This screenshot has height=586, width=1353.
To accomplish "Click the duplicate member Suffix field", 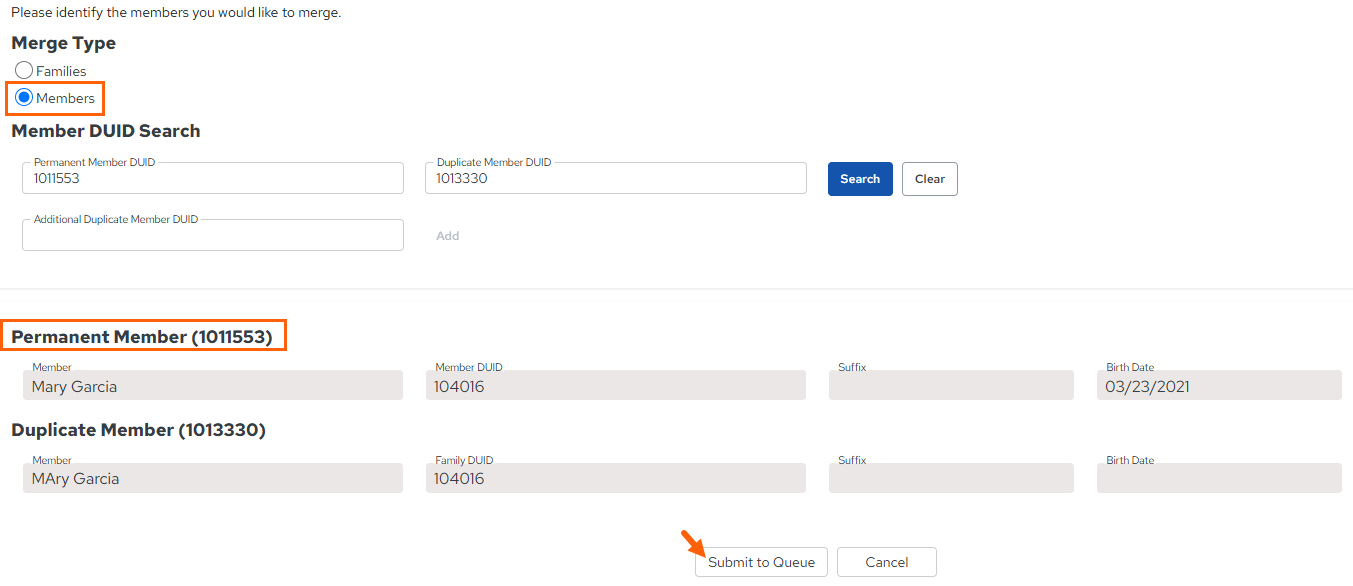I will coord(951,478).
